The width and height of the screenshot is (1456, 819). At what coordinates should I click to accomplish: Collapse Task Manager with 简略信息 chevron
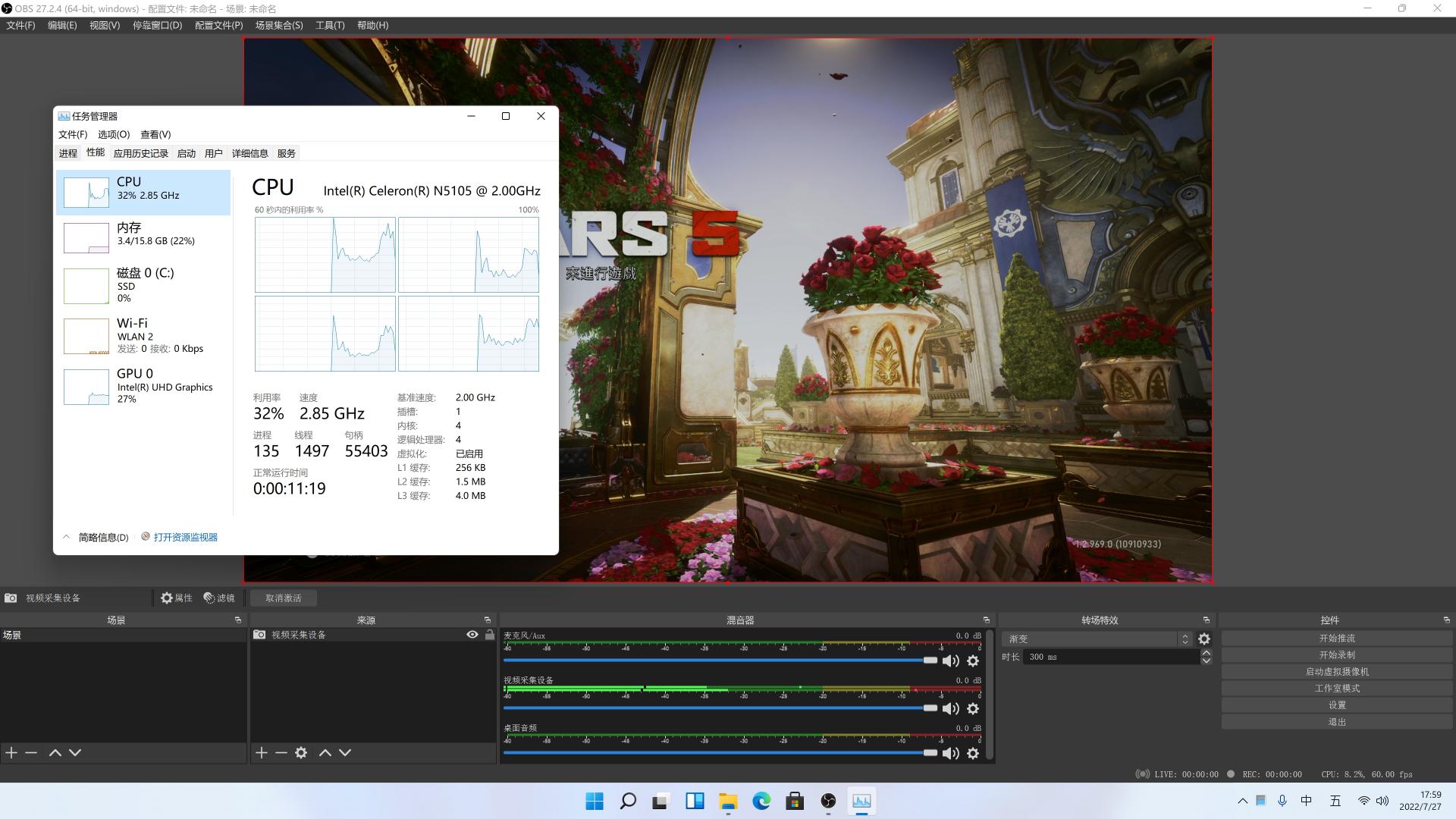point(66,537)
